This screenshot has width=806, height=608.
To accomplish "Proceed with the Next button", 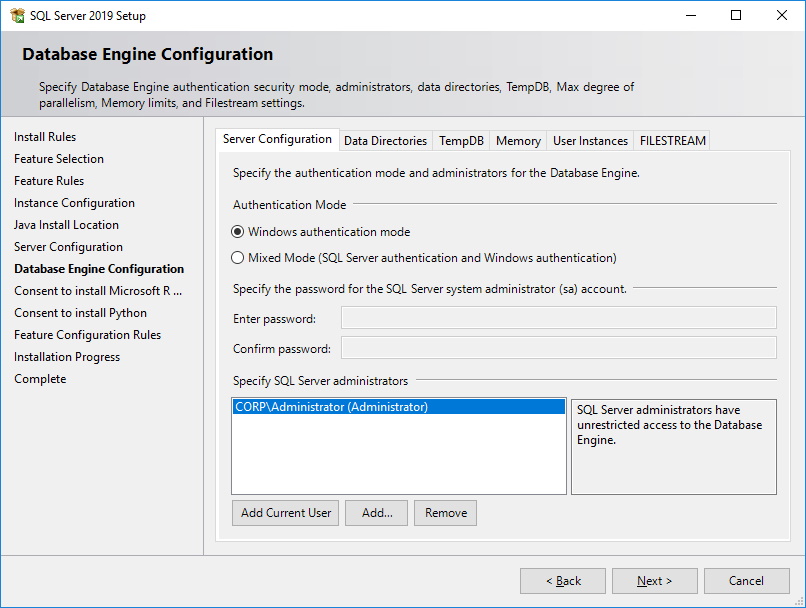I will (654, 581).
